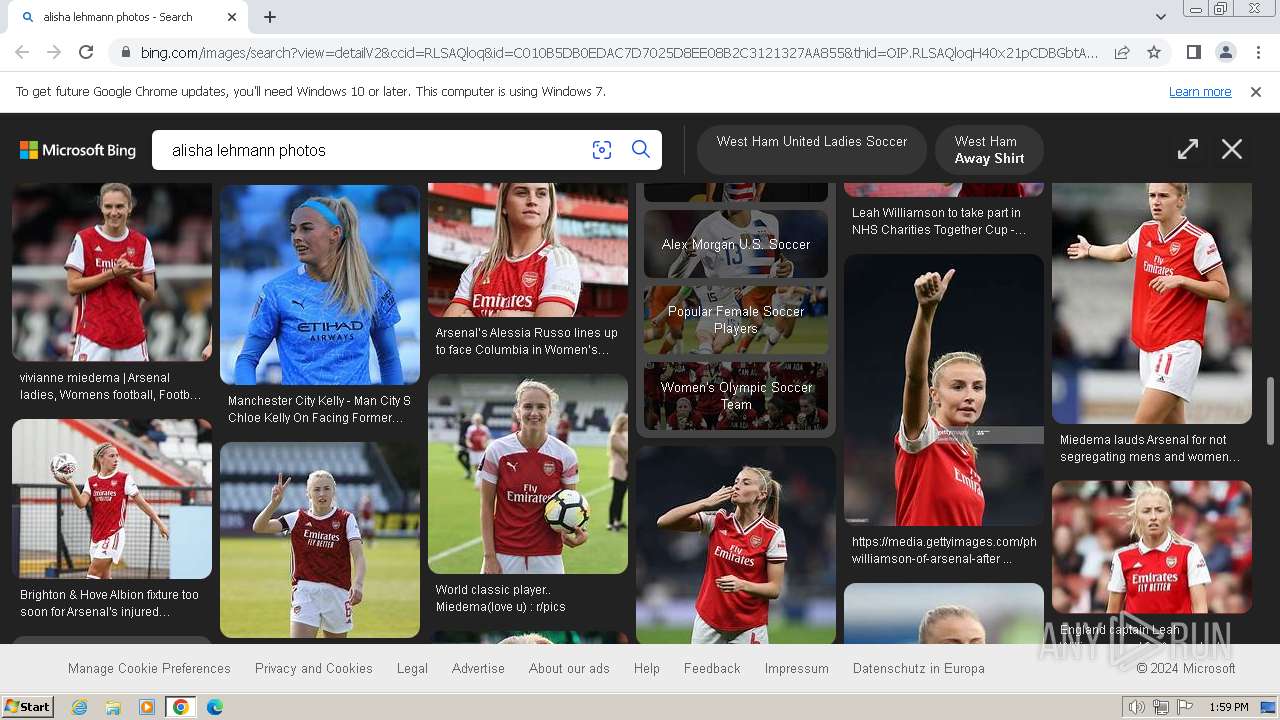Close the Bing image detail view
Viewport: 1280px width, 720px height.
pyautogui.click(x=1232, y=150)
